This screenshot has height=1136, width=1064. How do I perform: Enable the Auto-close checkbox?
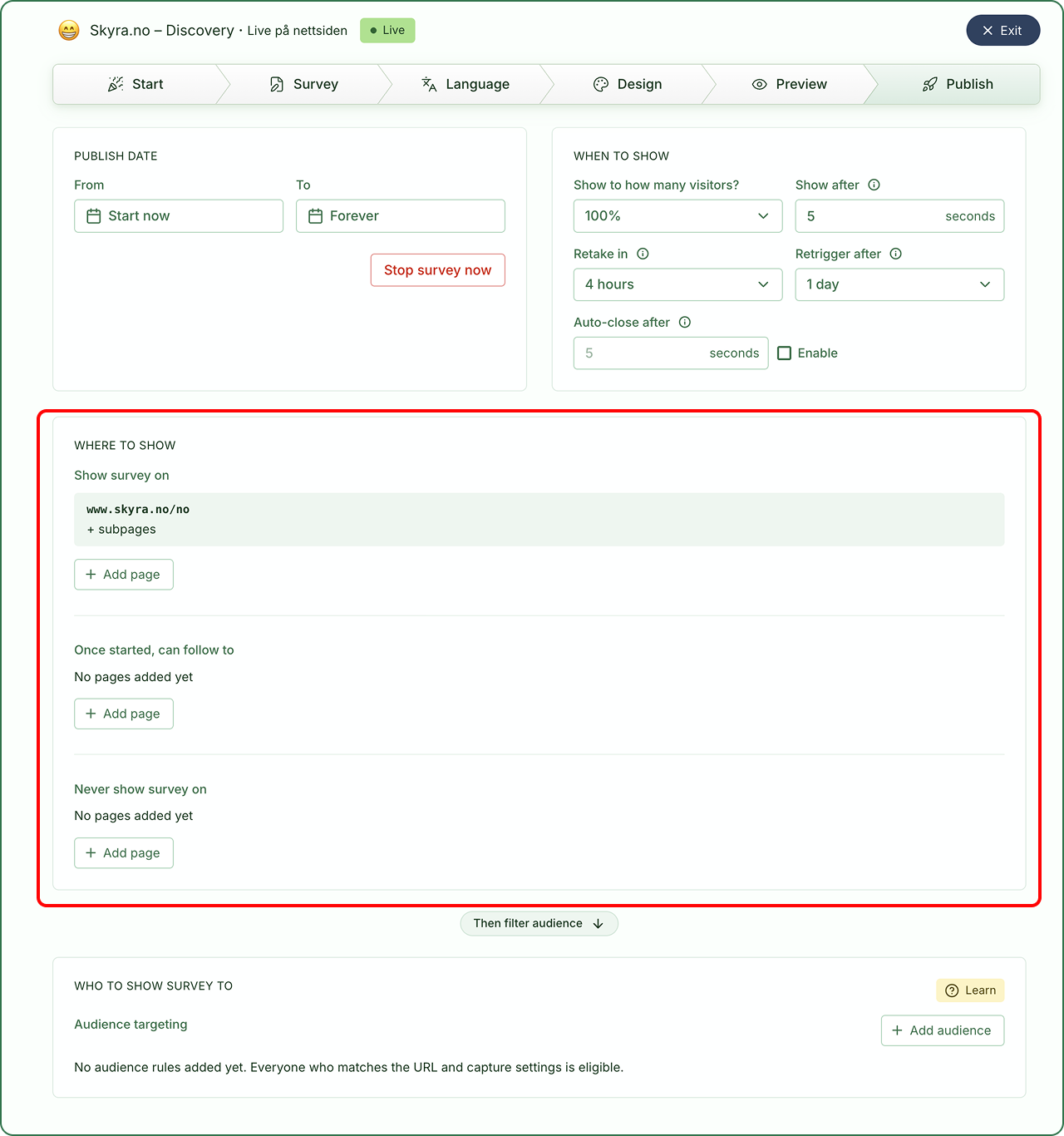784,353
